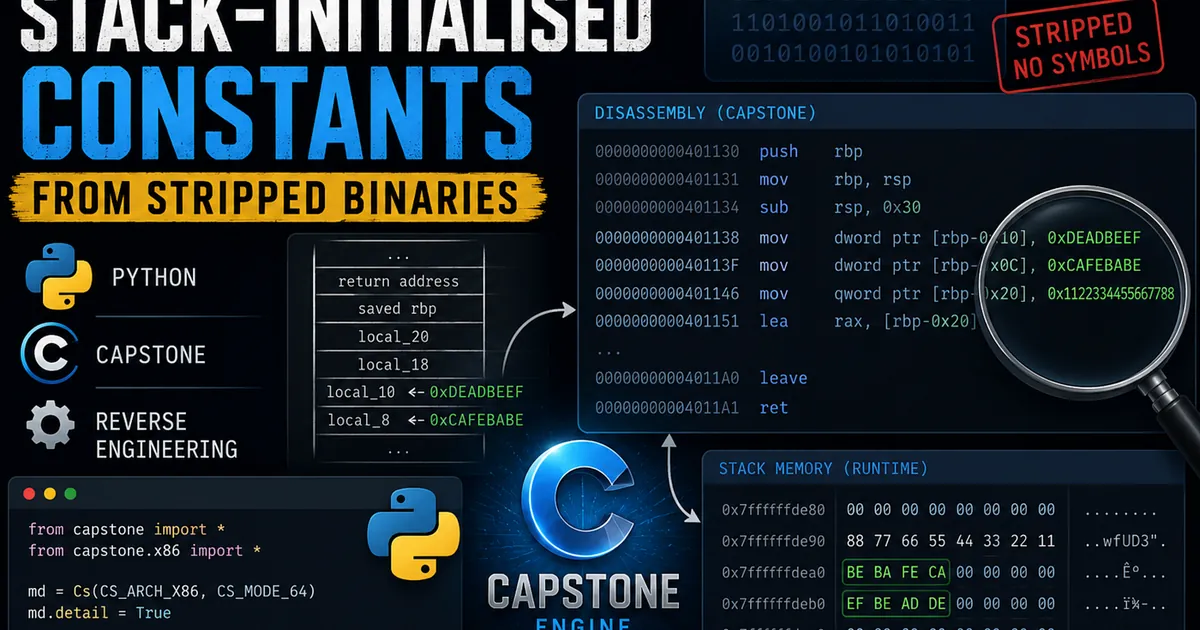The height and width of the screenshot is (630, 1200).
Task: Click the STRIPPED NO SYMBOLS stamp
Action: tap(1079, 46)
